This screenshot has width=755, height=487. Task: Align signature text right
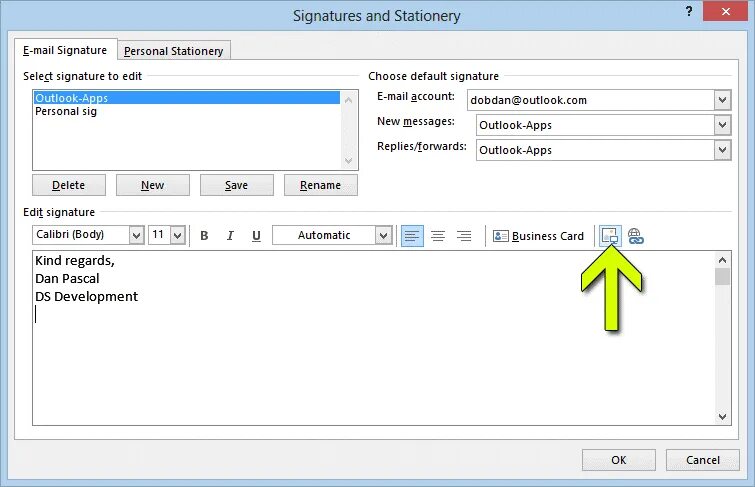click(464, 236)
